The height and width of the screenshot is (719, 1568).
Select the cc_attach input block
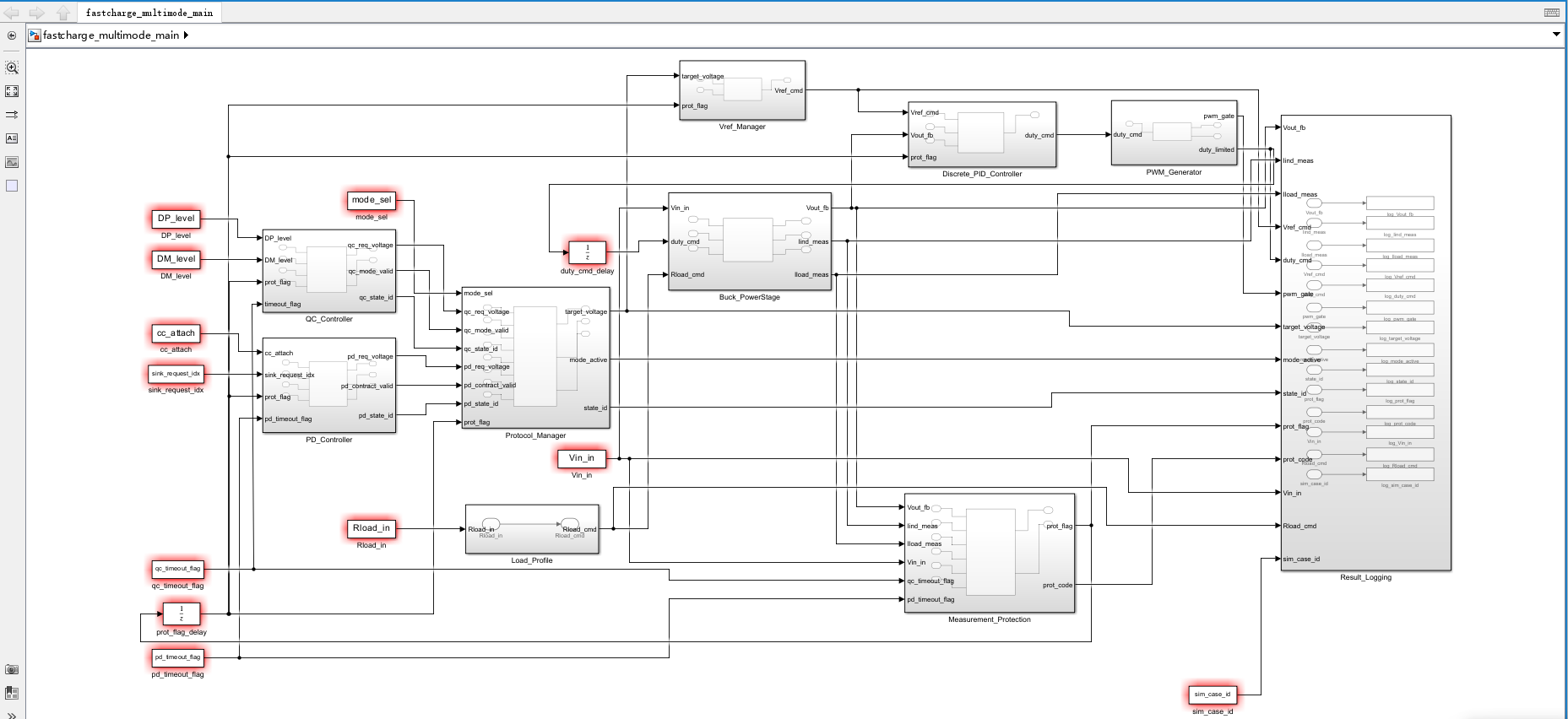[176, 333]
